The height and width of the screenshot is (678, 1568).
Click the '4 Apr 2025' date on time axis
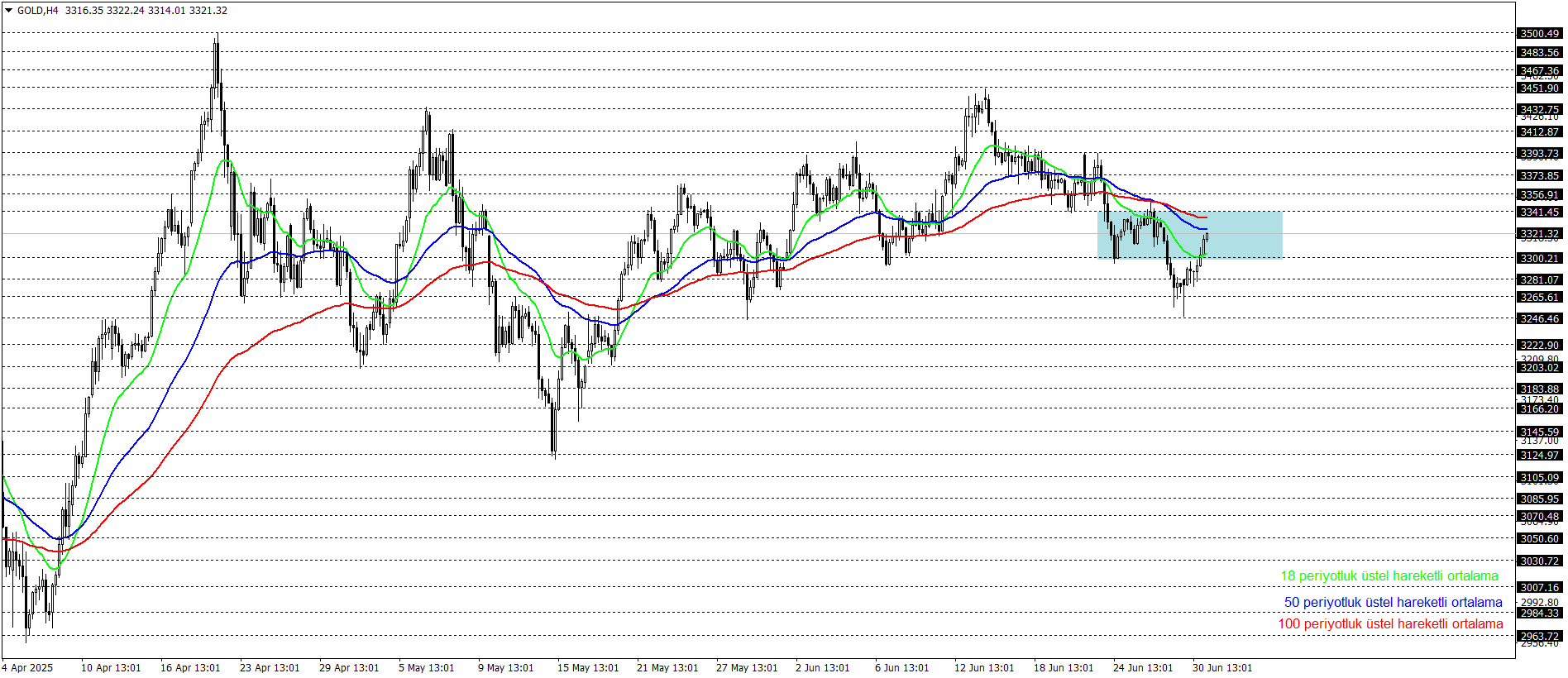pyautogui.click(x=27, y=668)
